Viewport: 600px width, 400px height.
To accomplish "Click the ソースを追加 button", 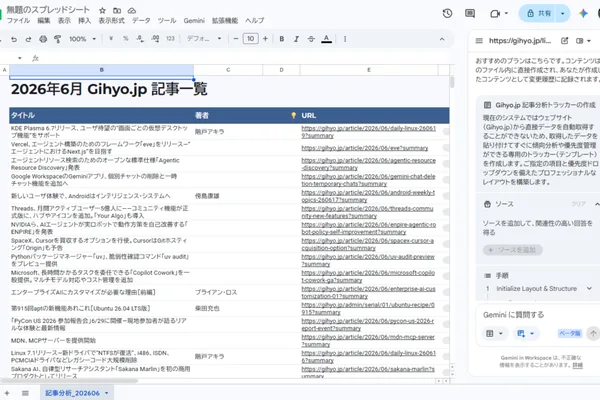I will [513, 250].
